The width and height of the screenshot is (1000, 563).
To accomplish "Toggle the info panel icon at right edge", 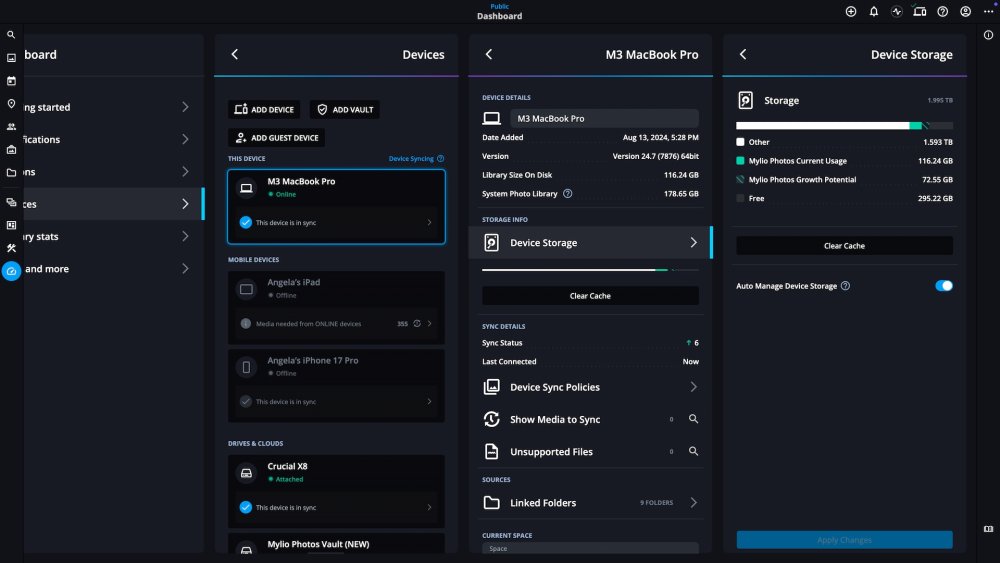I will pos(989,35).
